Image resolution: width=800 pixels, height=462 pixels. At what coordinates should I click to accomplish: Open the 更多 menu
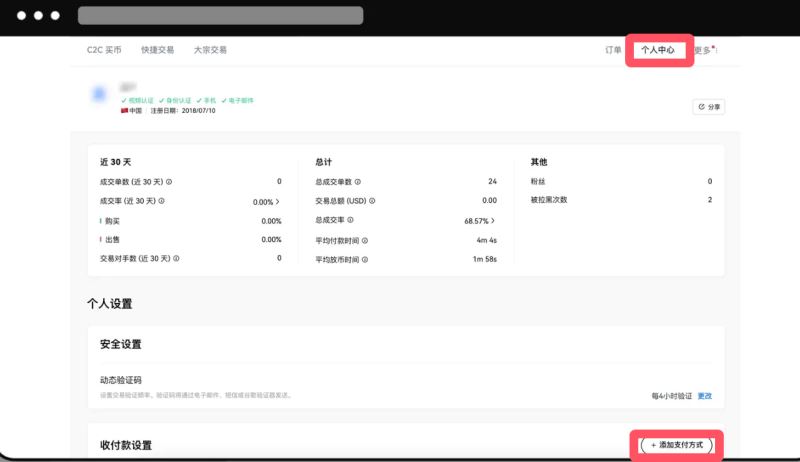(704, 50)
